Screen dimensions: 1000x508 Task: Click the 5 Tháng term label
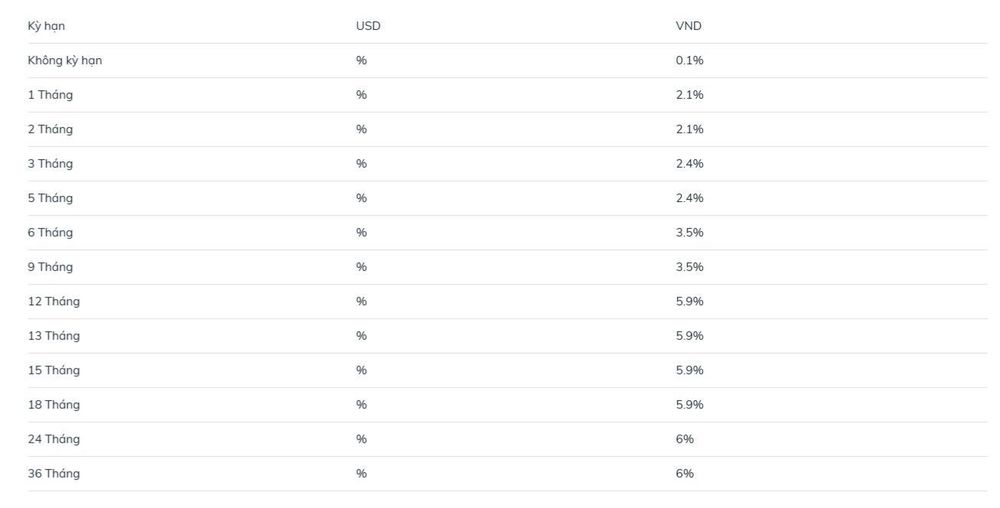(x=50, y=198)
